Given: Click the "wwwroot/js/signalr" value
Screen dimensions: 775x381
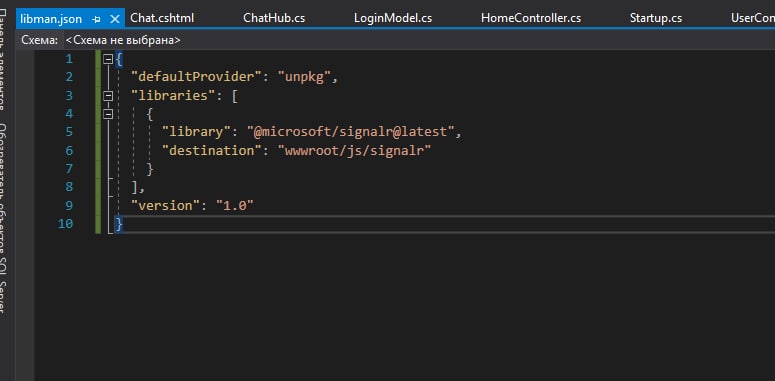Looking at the screenshot, I should pyautogui.click(x=354, y=150).
